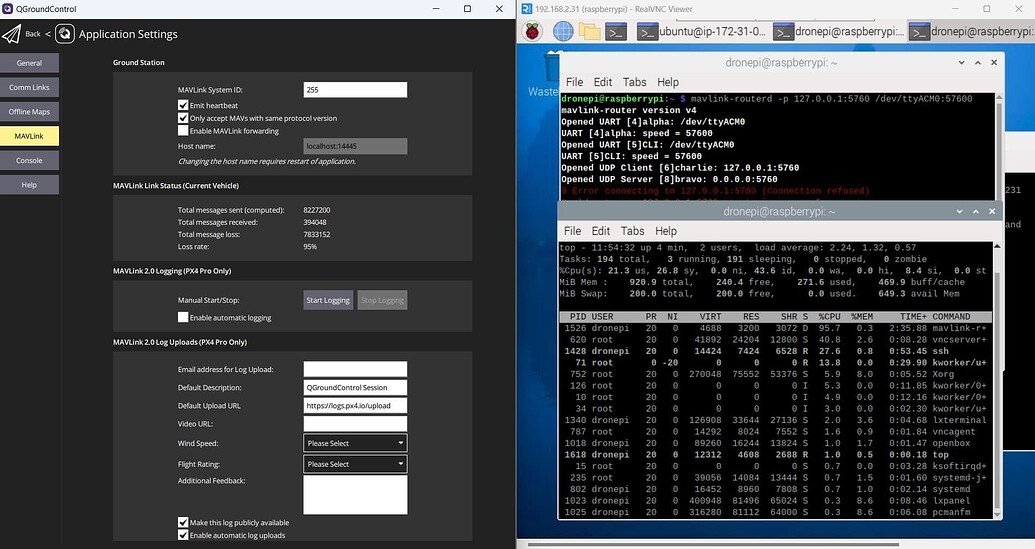This screenshot has width=1035, height=549.
Task: Click the Start Logging button
Action: tap(328, 300)
